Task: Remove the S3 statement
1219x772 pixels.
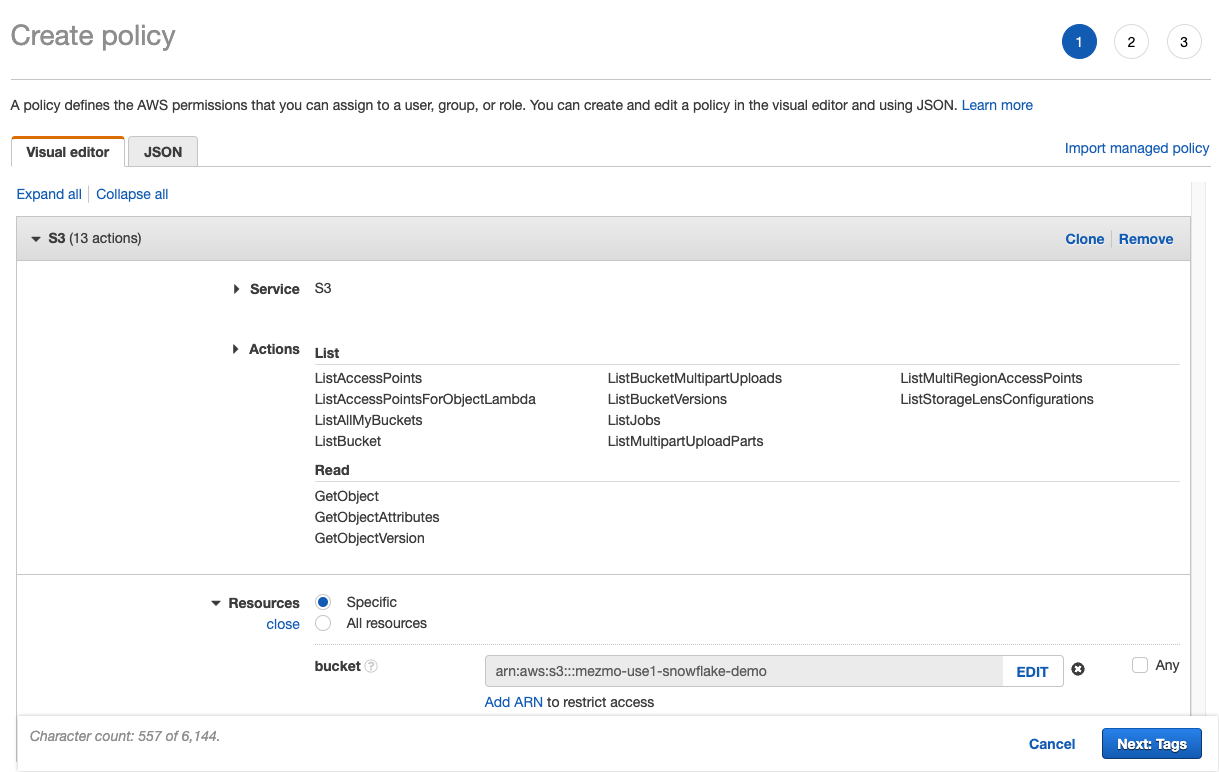Action: (x=1146, y=239)
